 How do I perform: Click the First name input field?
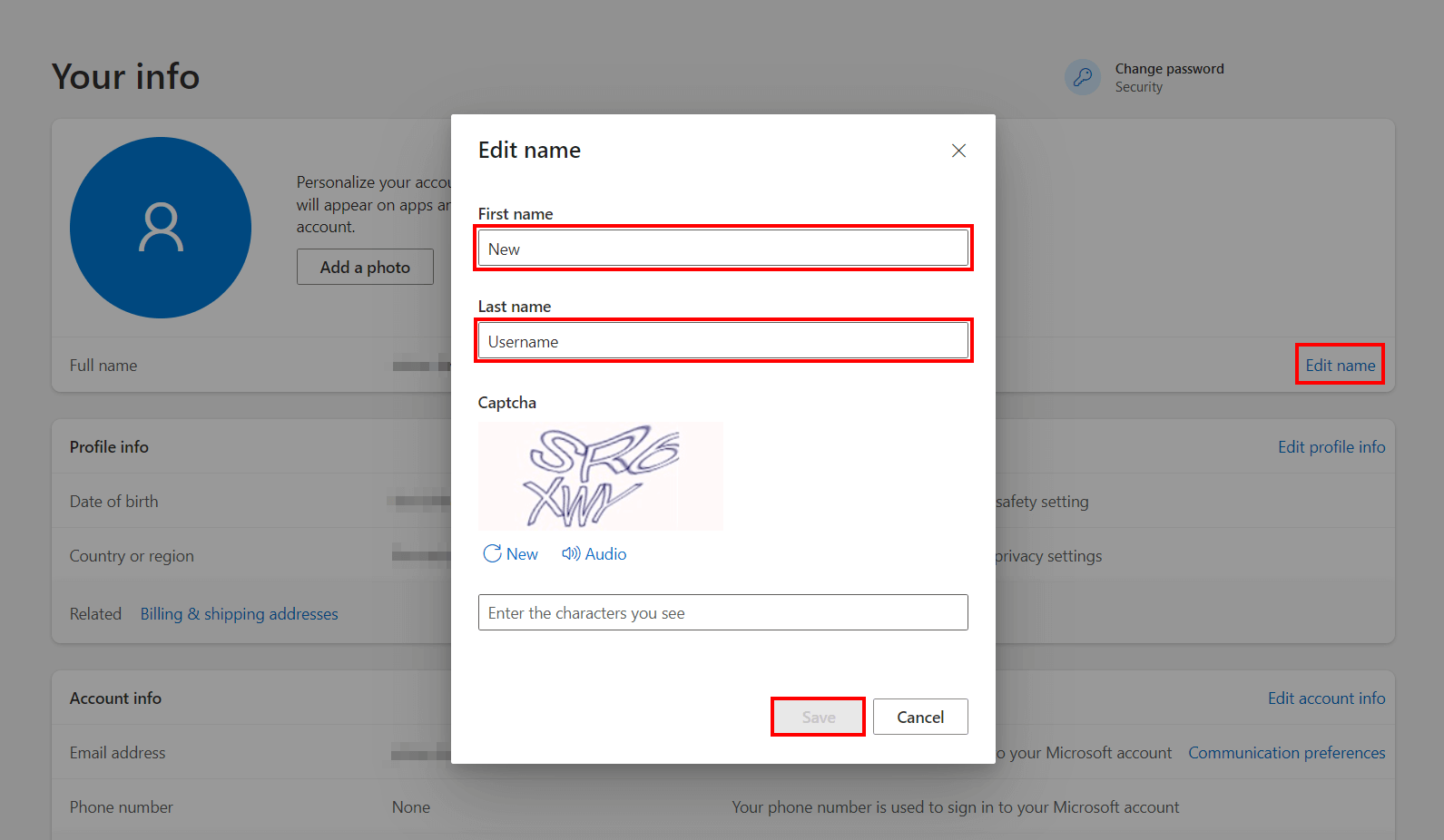[x=722, y=249]
